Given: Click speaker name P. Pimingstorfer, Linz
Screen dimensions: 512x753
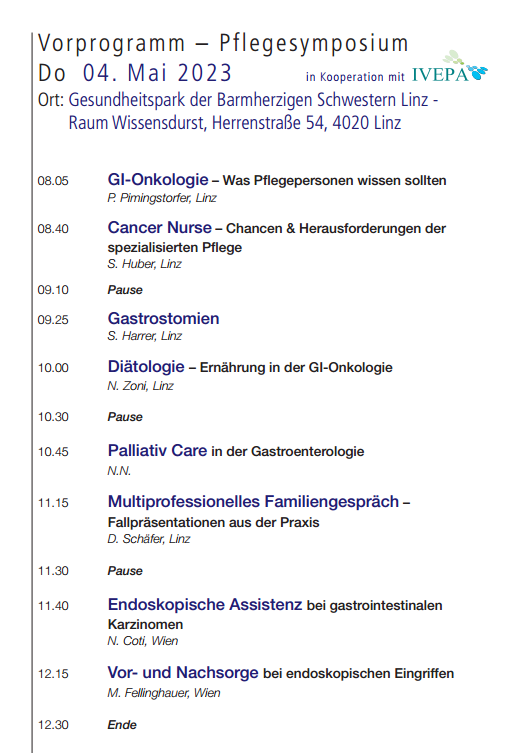Looking at the screenshot, I should [162, 198].
